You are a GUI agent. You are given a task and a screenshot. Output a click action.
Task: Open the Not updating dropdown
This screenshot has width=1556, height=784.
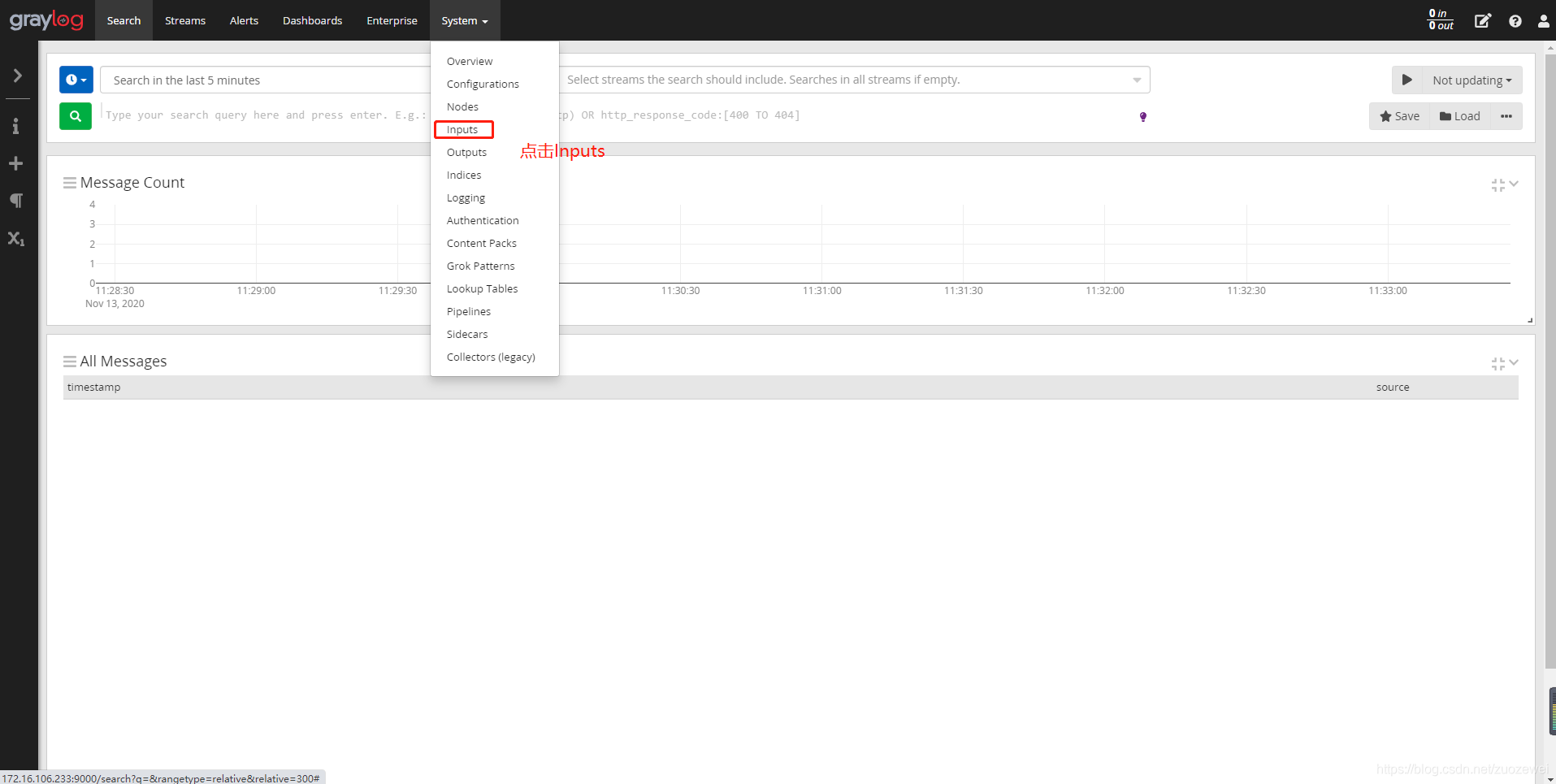click(x=1471, y=80)
